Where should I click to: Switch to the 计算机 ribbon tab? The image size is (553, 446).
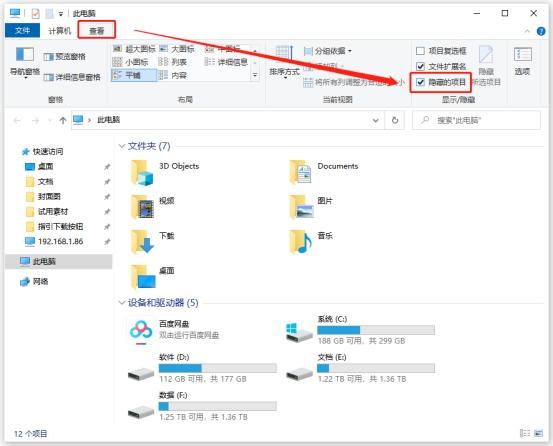pos(59,31)
